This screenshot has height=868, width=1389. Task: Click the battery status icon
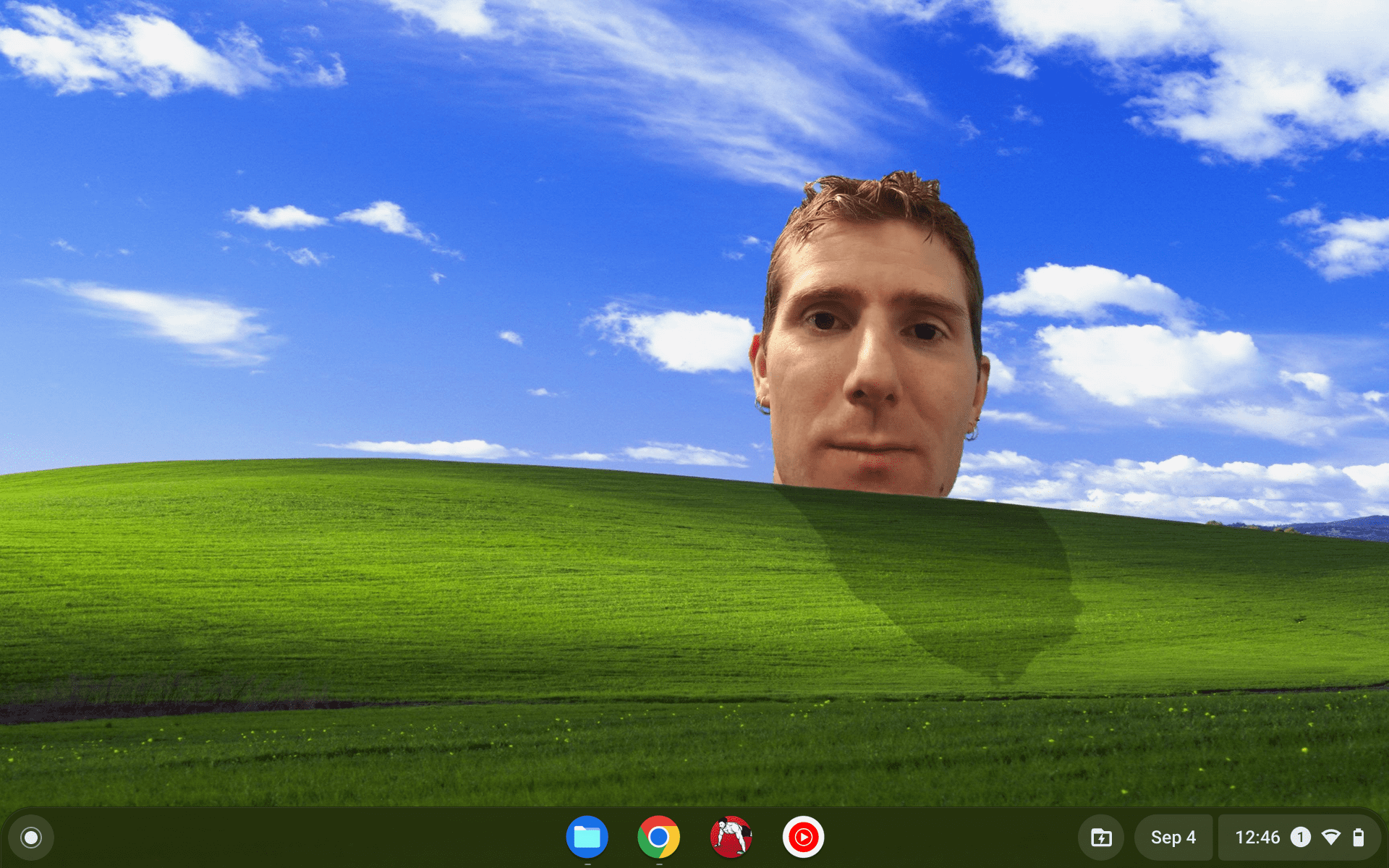(1358, 838)
